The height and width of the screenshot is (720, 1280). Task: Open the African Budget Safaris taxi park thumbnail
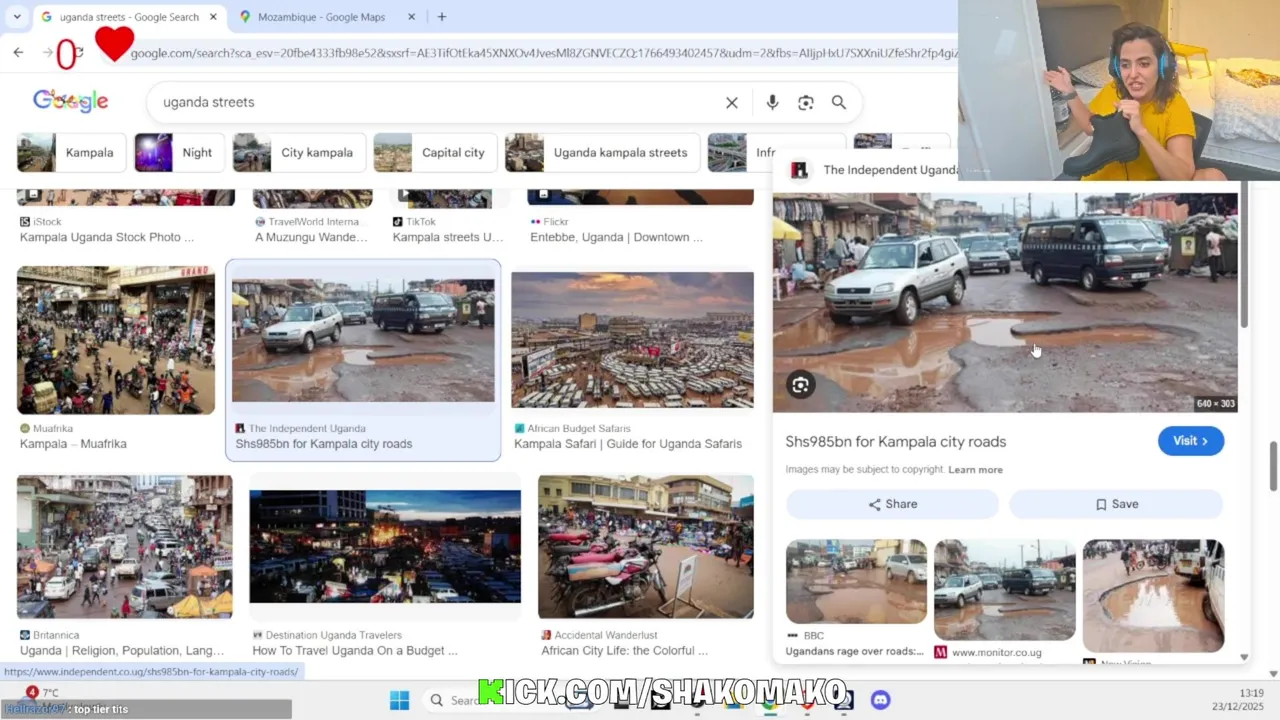click(632, 340)
